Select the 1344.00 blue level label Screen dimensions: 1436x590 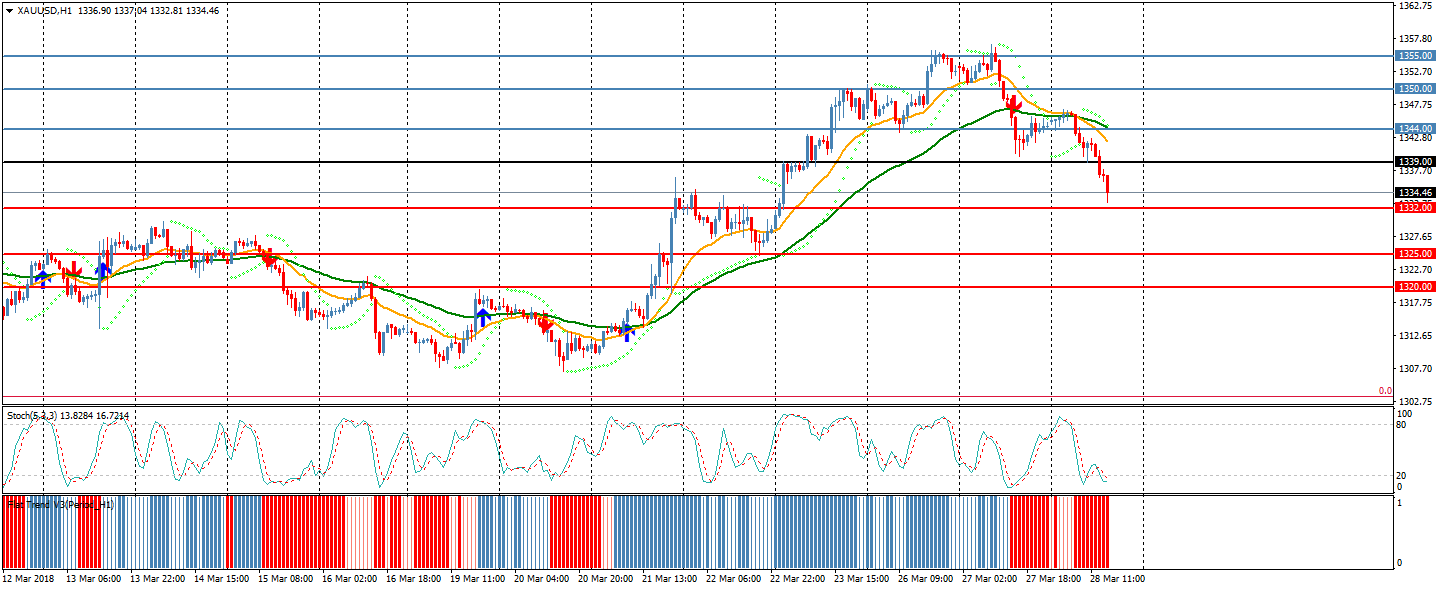1415,129
